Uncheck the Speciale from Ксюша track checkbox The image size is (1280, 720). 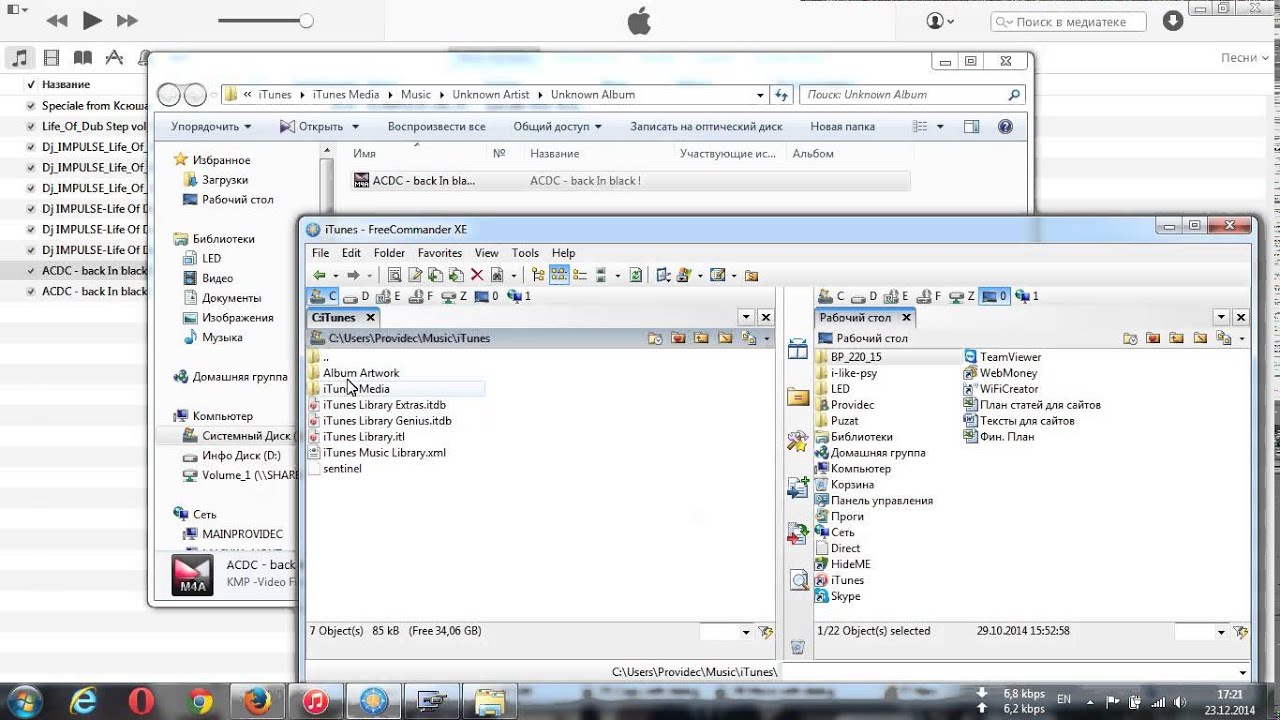[31, 106]
